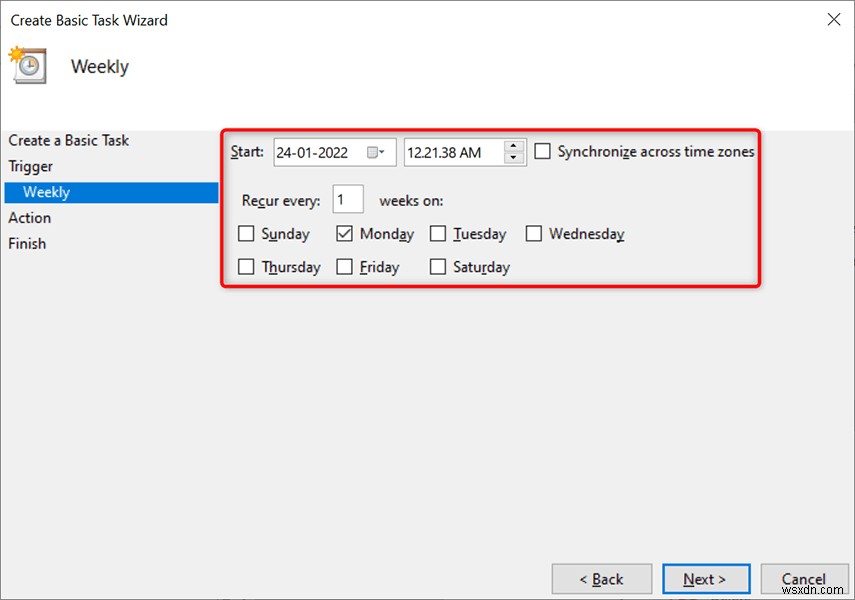The height and width of the screenshot is (600, 855).
Task: Click inside the Recur every field
Action: 348,199
